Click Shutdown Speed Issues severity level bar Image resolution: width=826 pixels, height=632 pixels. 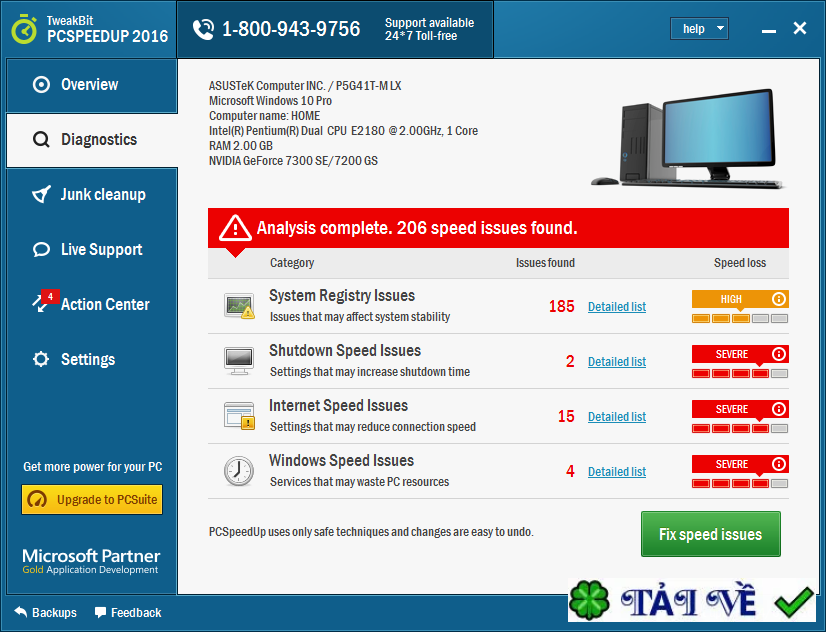click(740, 373)
